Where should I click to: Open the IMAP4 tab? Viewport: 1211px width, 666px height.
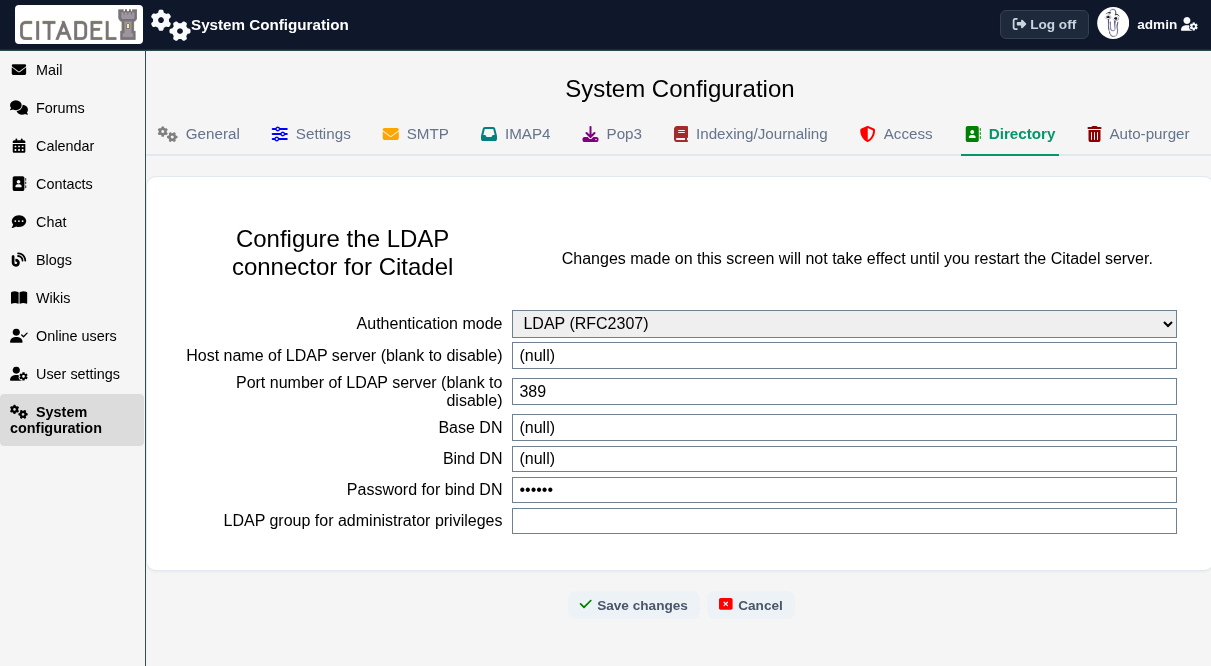pyautogui.click(x=515, y=134)
